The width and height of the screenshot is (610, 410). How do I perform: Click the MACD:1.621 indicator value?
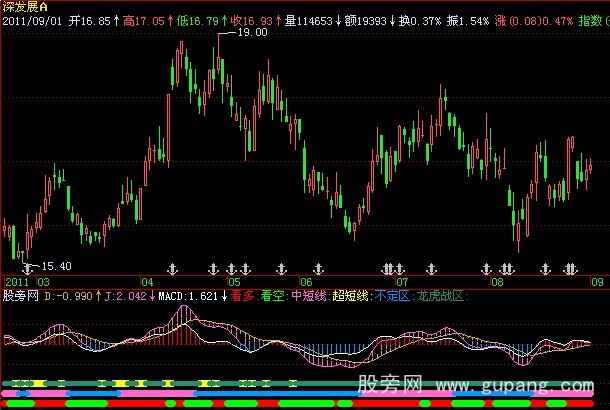188,296
